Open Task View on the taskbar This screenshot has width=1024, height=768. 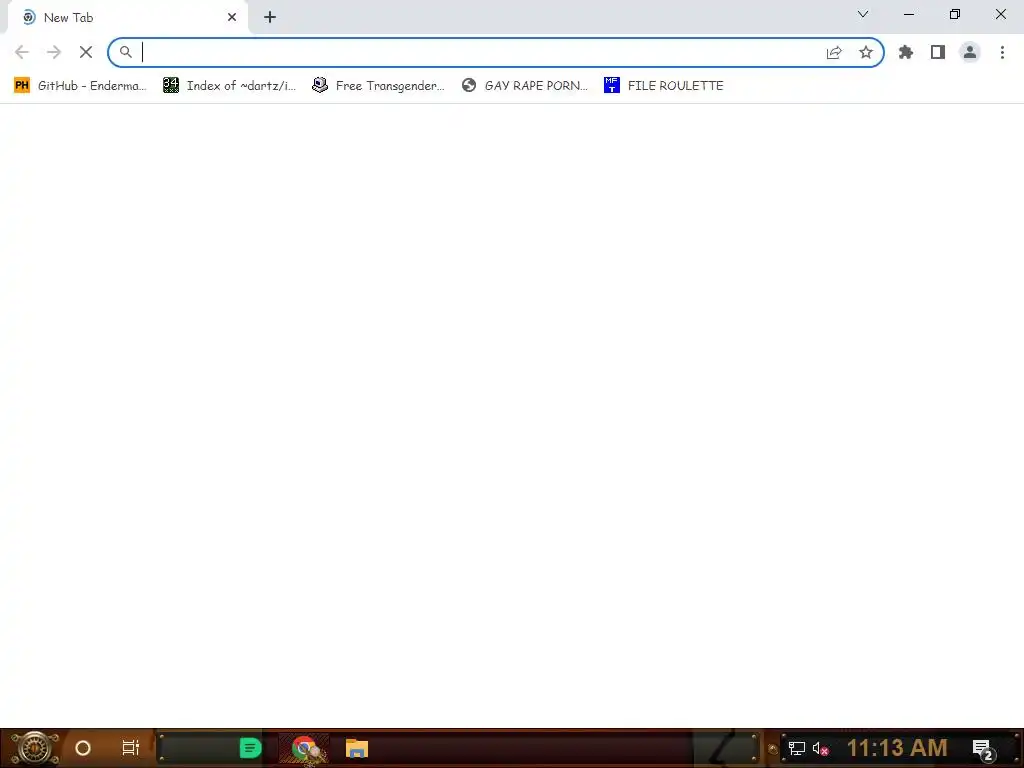tap(131, 748)
